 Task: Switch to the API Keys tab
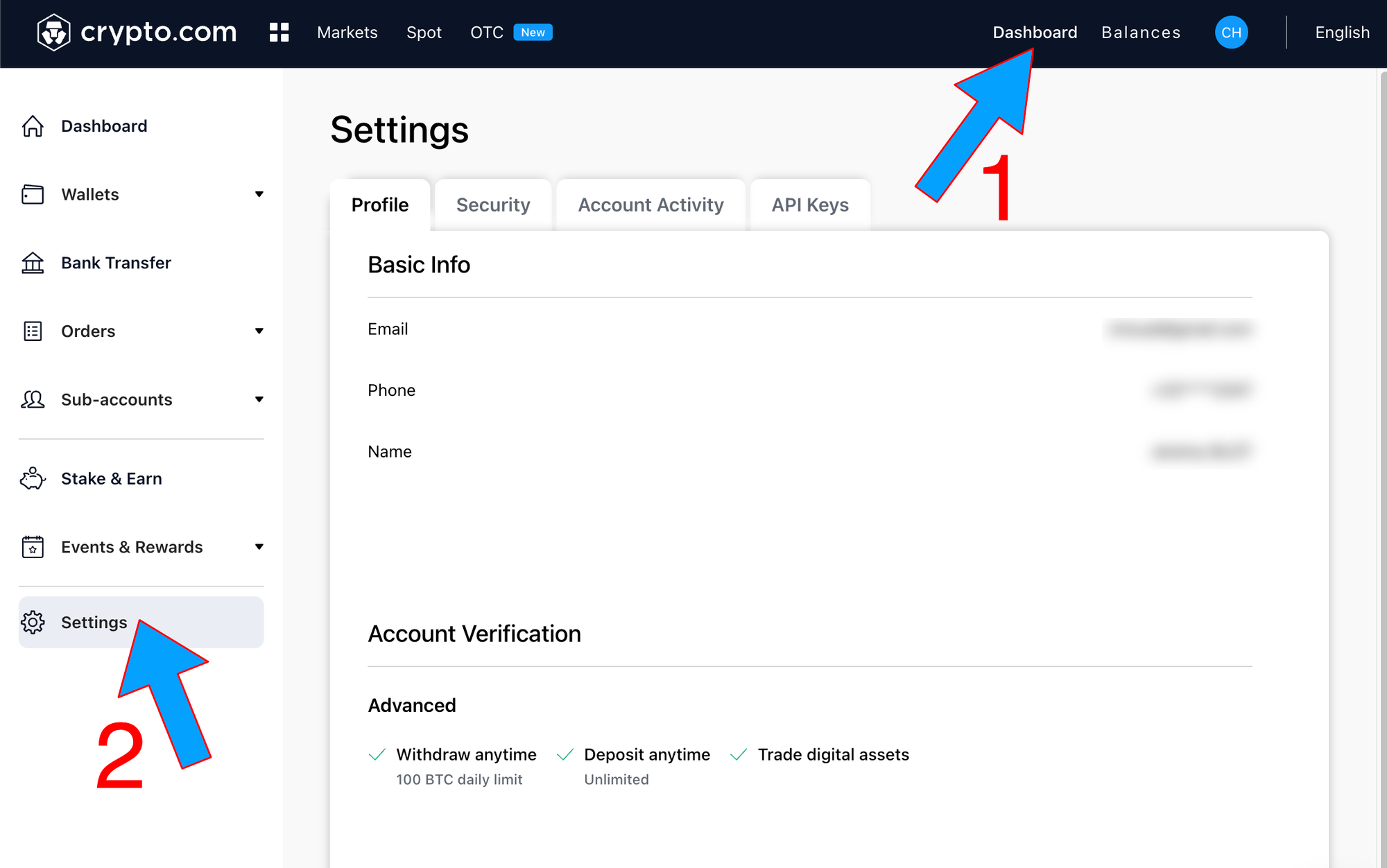(809, 204)
